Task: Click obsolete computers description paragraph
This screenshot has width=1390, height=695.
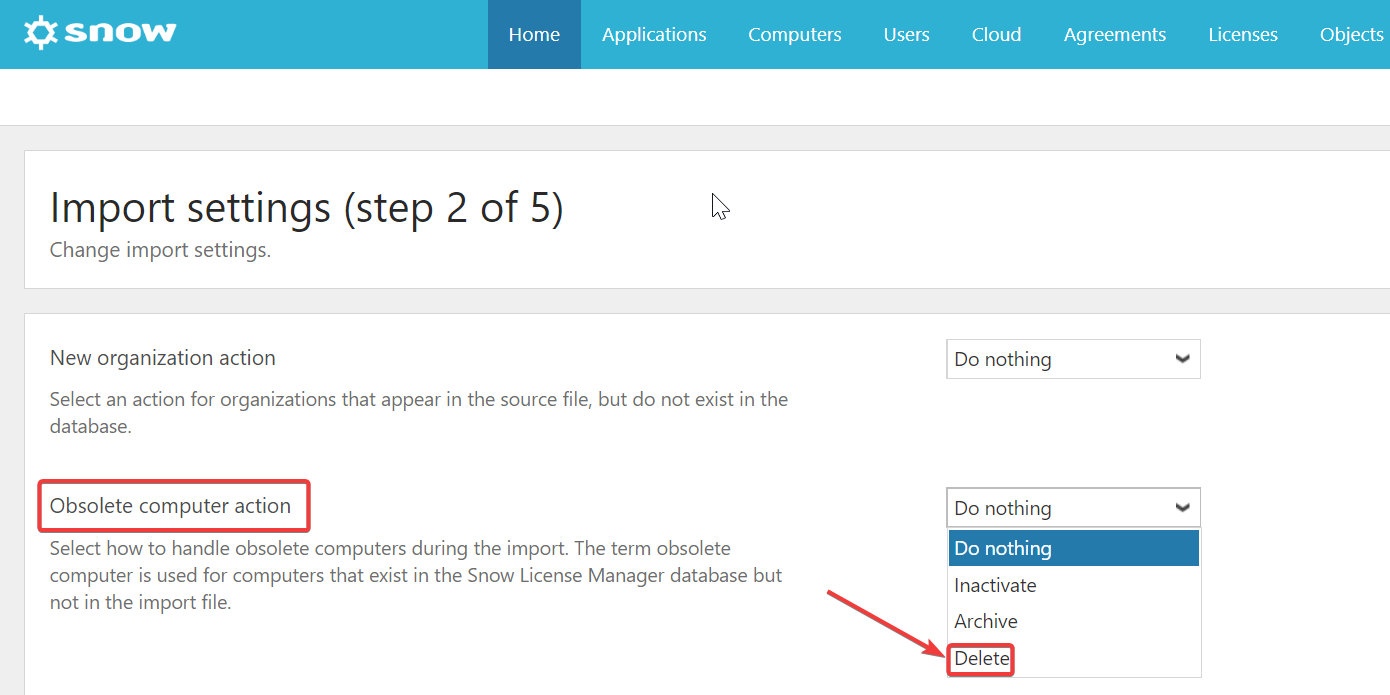Action: (416, 576)
